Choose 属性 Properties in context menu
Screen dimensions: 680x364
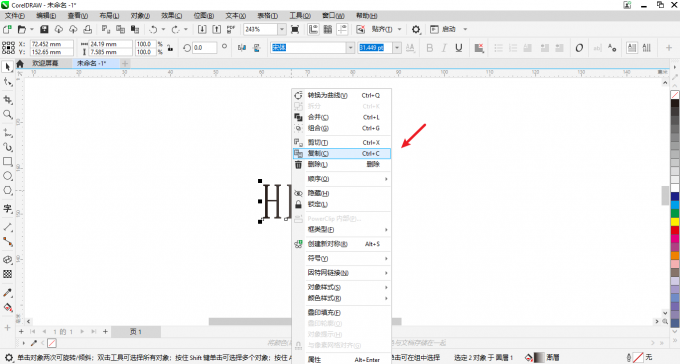tap(342, 360)
